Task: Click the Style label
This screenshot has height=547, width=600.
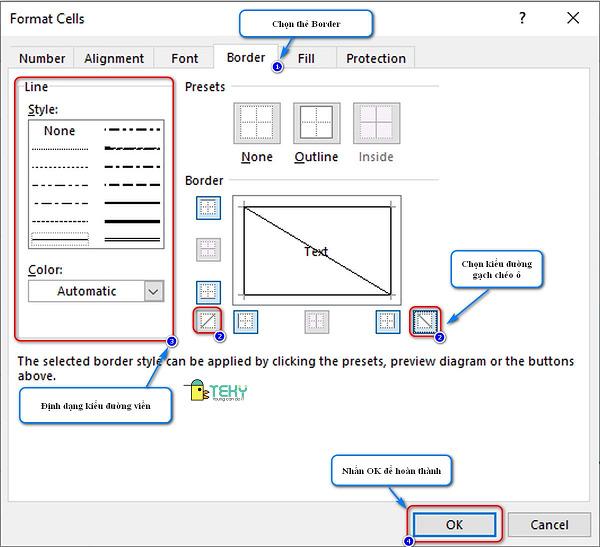Action: 43,110
